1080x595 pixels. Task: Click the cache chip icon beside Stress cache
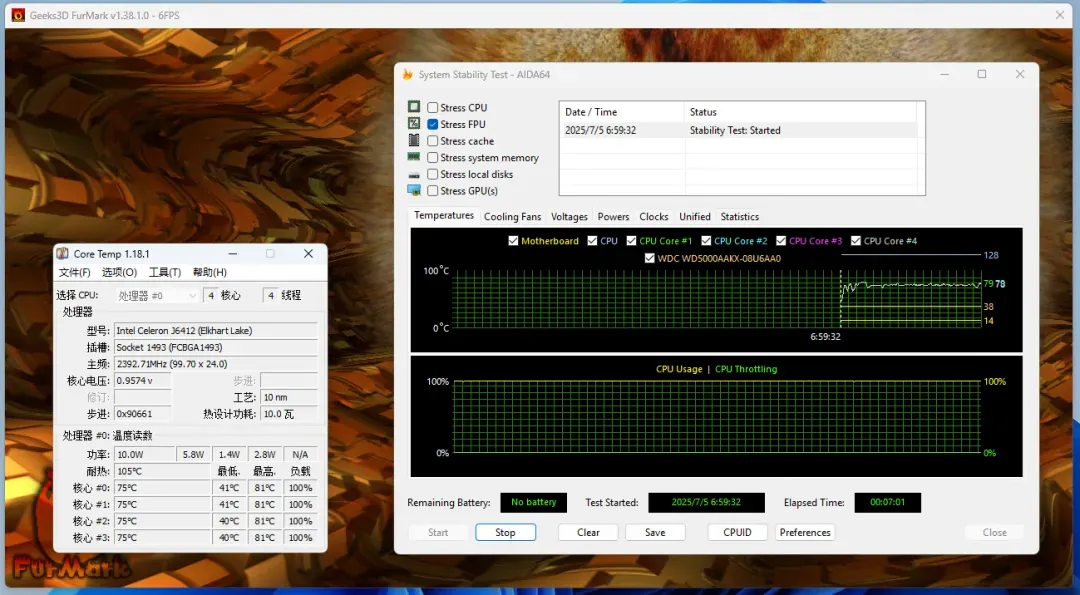(x=414, y=140)
